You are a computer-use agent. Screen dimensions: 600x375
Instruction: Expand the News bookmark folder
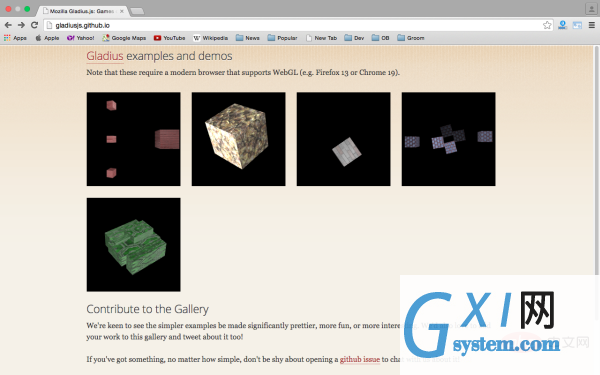pyautogui.click(x=248, y=38)
